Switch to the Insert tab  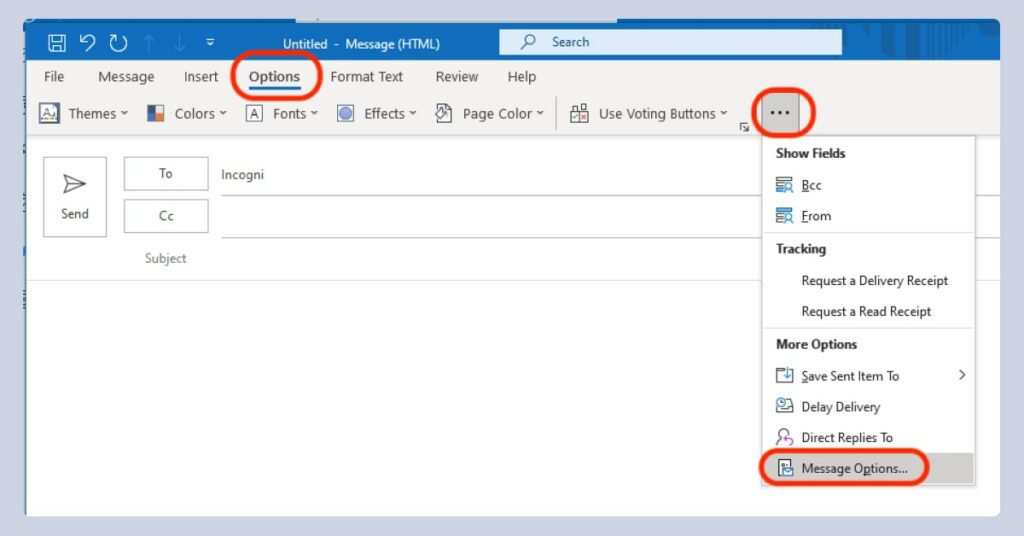pos(201,77)
